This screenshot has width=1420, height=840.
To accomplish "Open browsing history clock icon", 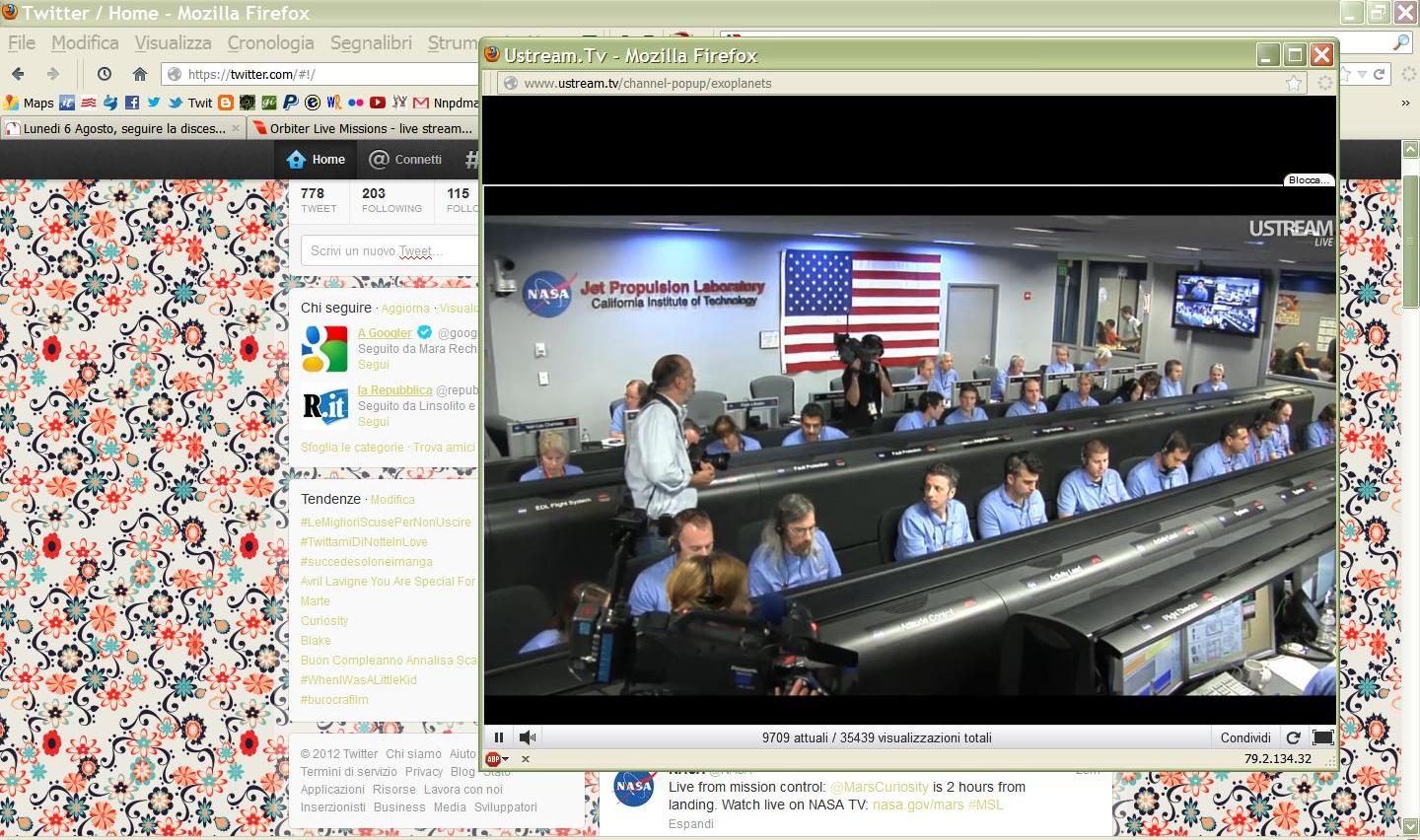I will (105, 74).
